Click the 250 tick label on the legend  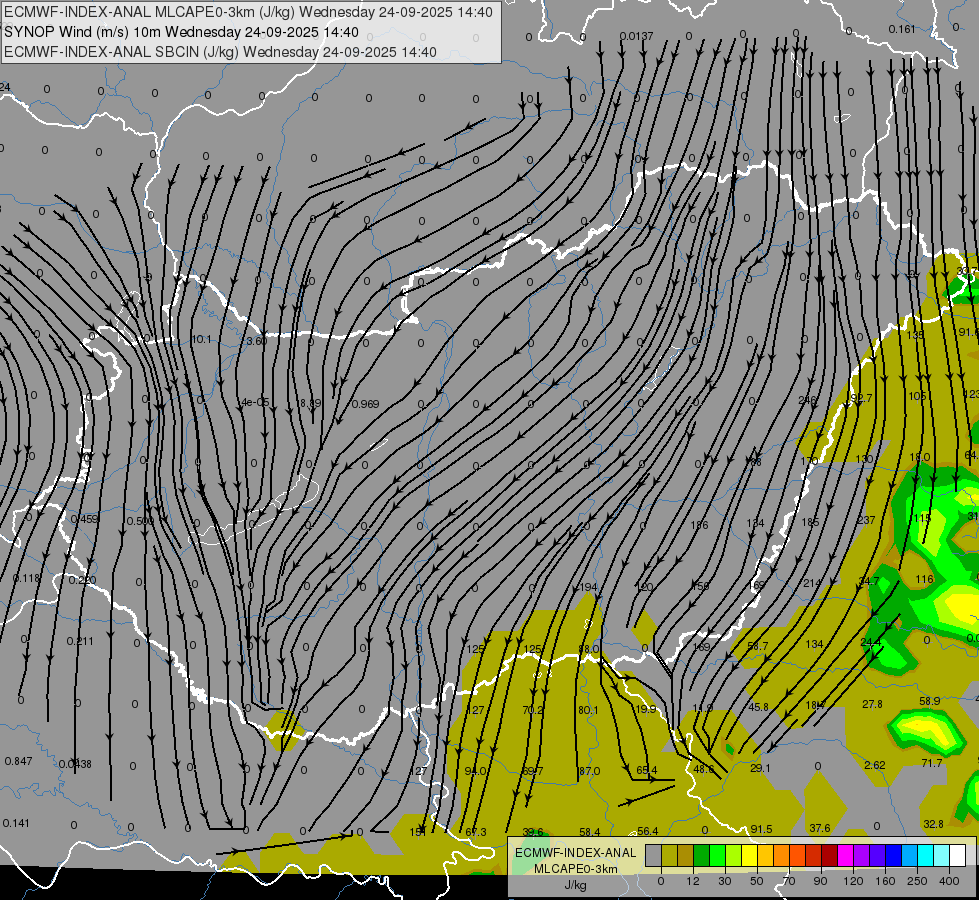(x=917, y=881)
